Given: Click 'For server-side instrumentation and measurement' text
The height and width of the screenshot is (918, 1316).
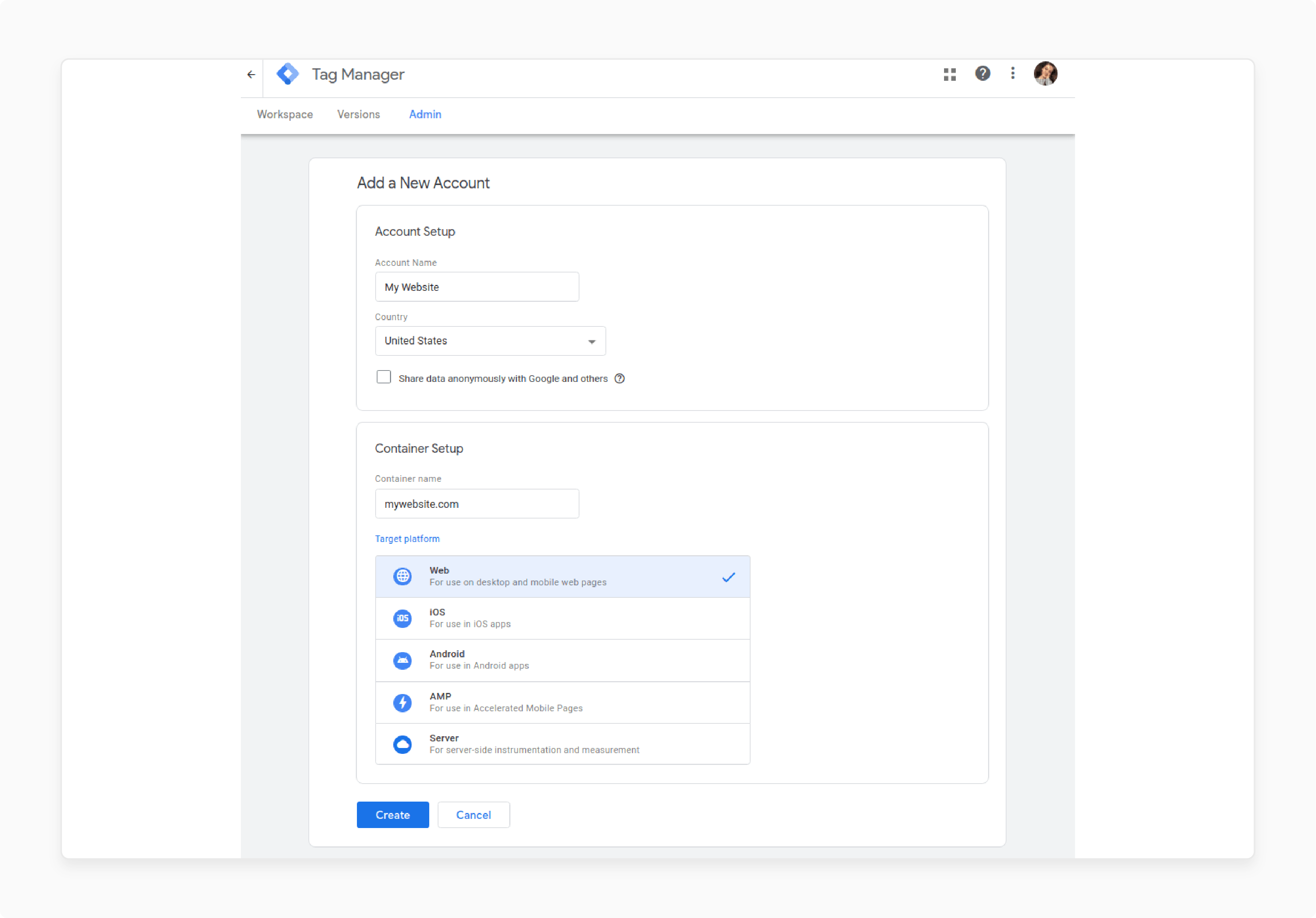Looking at the screenshot, I should coord(534,750).
